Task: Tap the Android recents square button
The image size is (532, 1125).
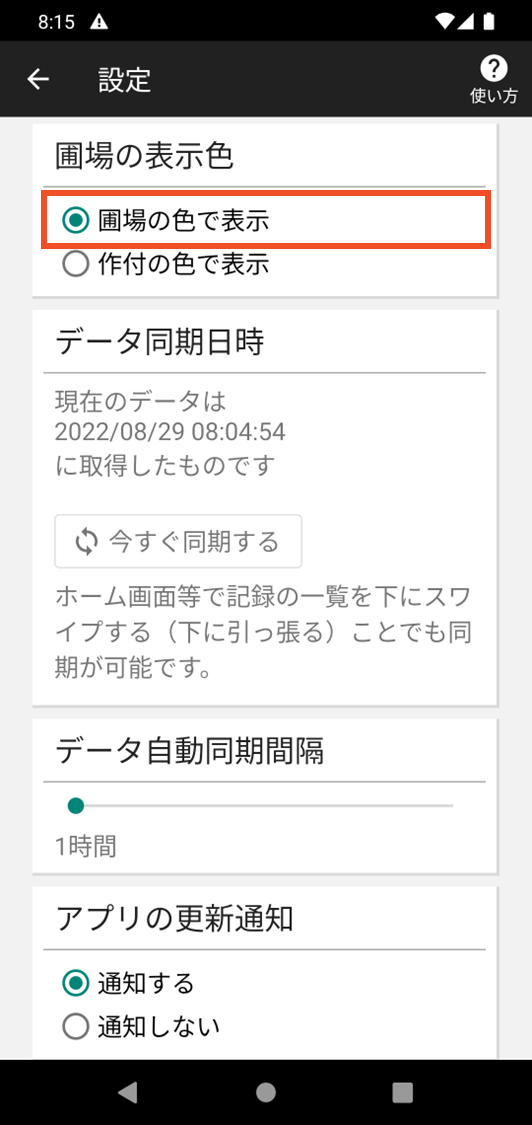Action: 403,1092
